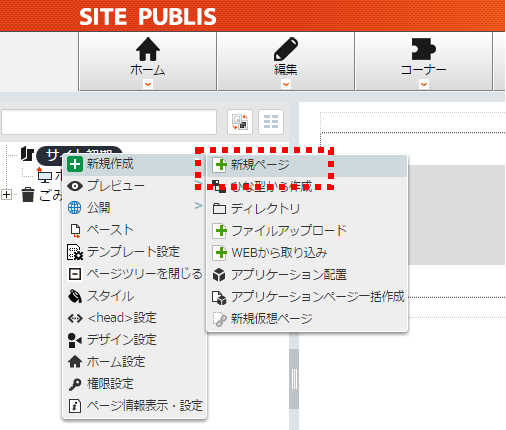Click the paint bucket icon beside スタイル
The width and height of the screenshot is (506, 430).
75,296
